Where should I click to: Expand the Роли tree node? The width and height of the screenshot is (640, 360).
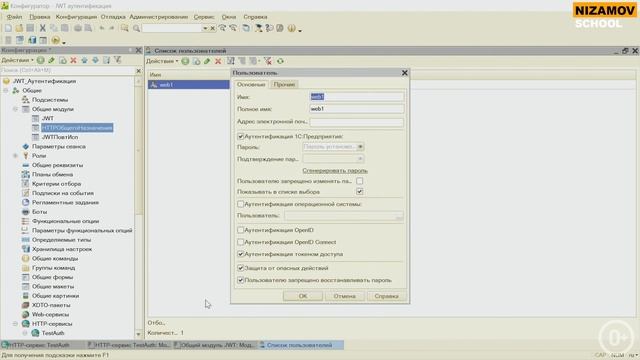pyautogui.click(x=16, y=156)
